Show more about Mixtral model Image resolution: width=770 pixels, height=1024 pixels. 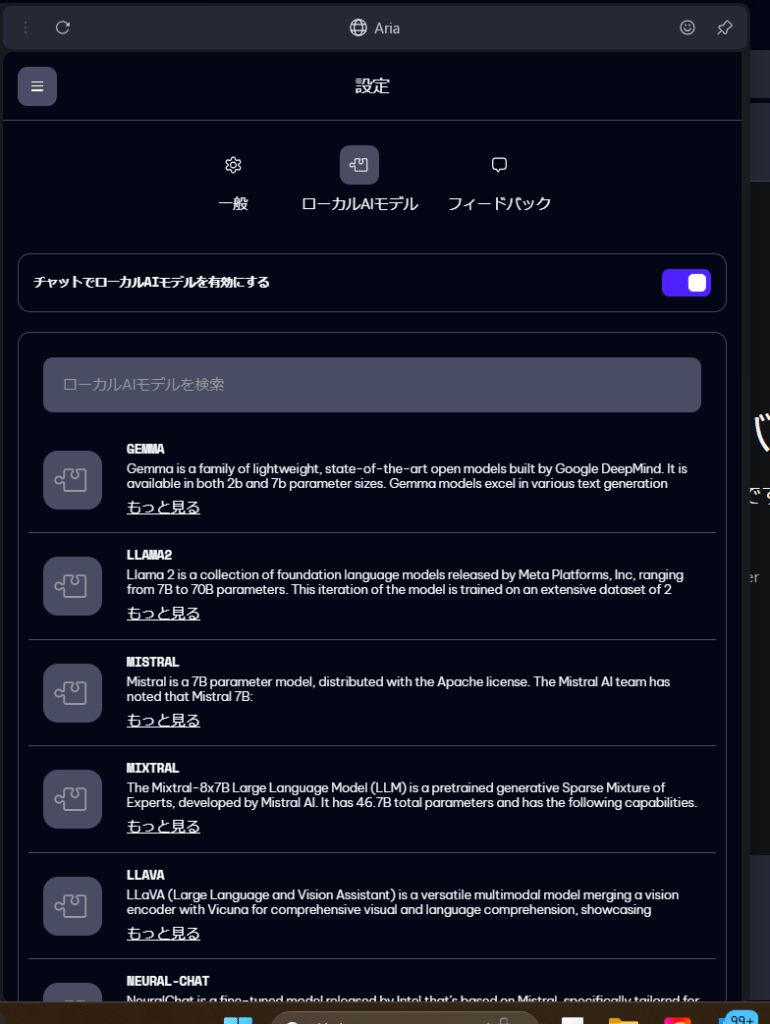pos(163,826)
